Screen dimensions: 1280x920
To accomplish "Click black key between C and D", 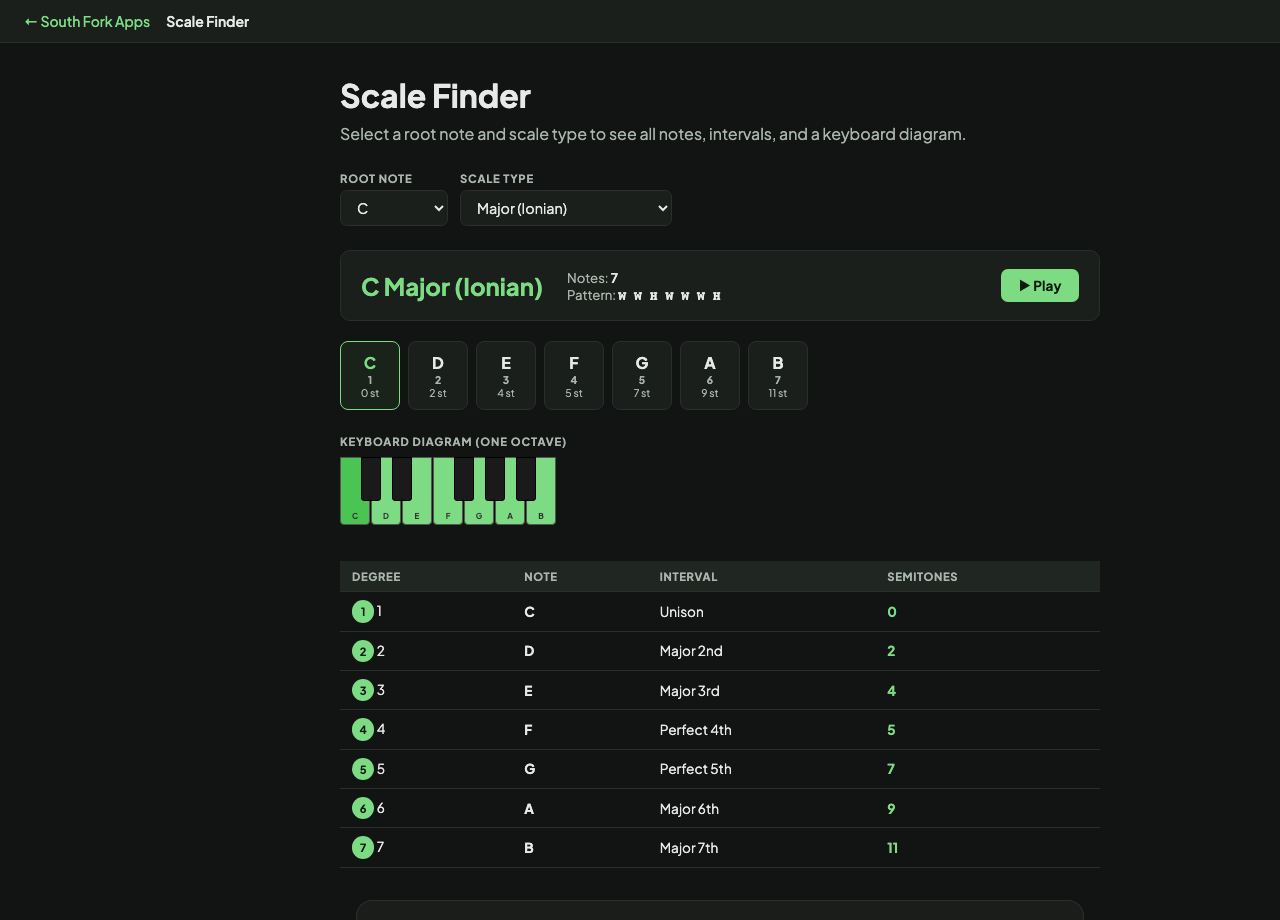I will tap(371, 478).
